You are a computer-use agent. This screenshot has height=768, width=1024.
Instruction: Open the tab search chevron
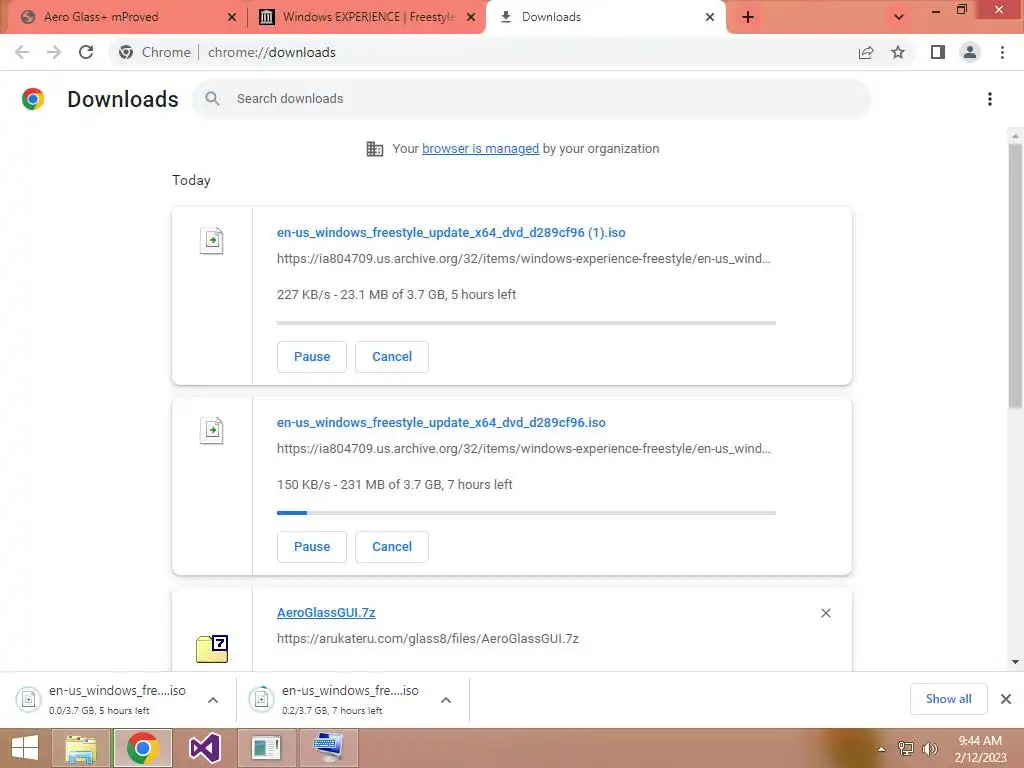coord(899,17)
